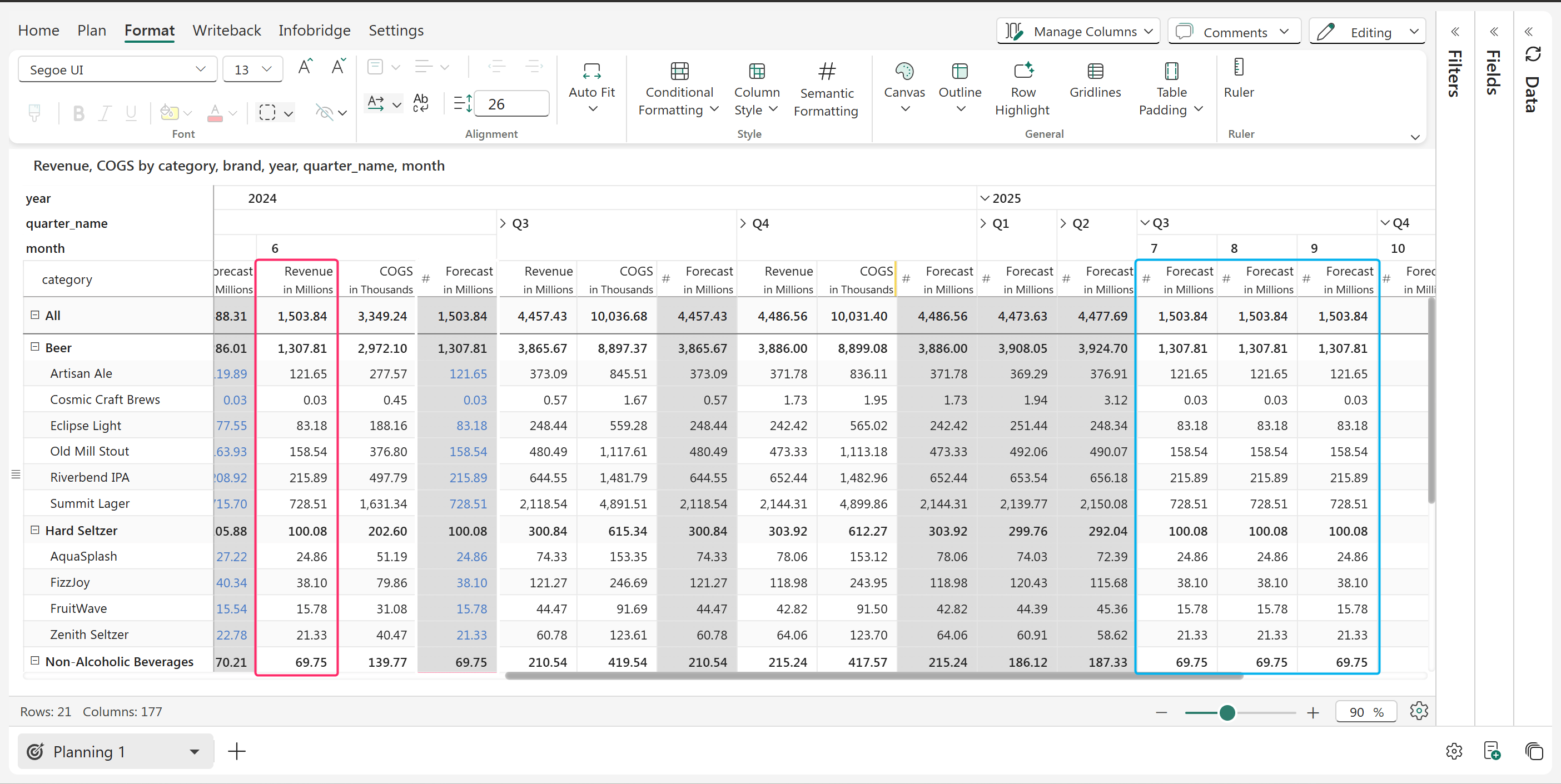Image resolution: width=1561 pixels, height=784 pixels.
Task: Collapse the Hard Seltzer group
Action: (x=35, y=530)
